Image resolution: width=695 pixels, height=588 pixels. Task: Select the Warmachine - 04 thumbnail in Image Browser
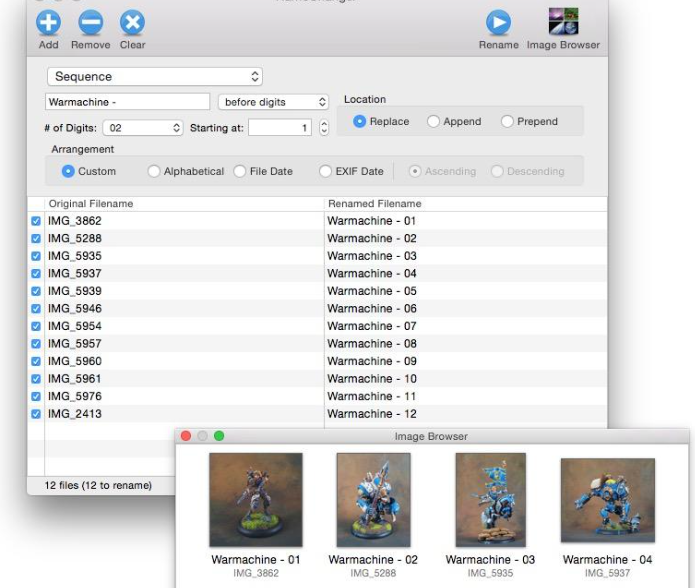(x=608, y=500)
